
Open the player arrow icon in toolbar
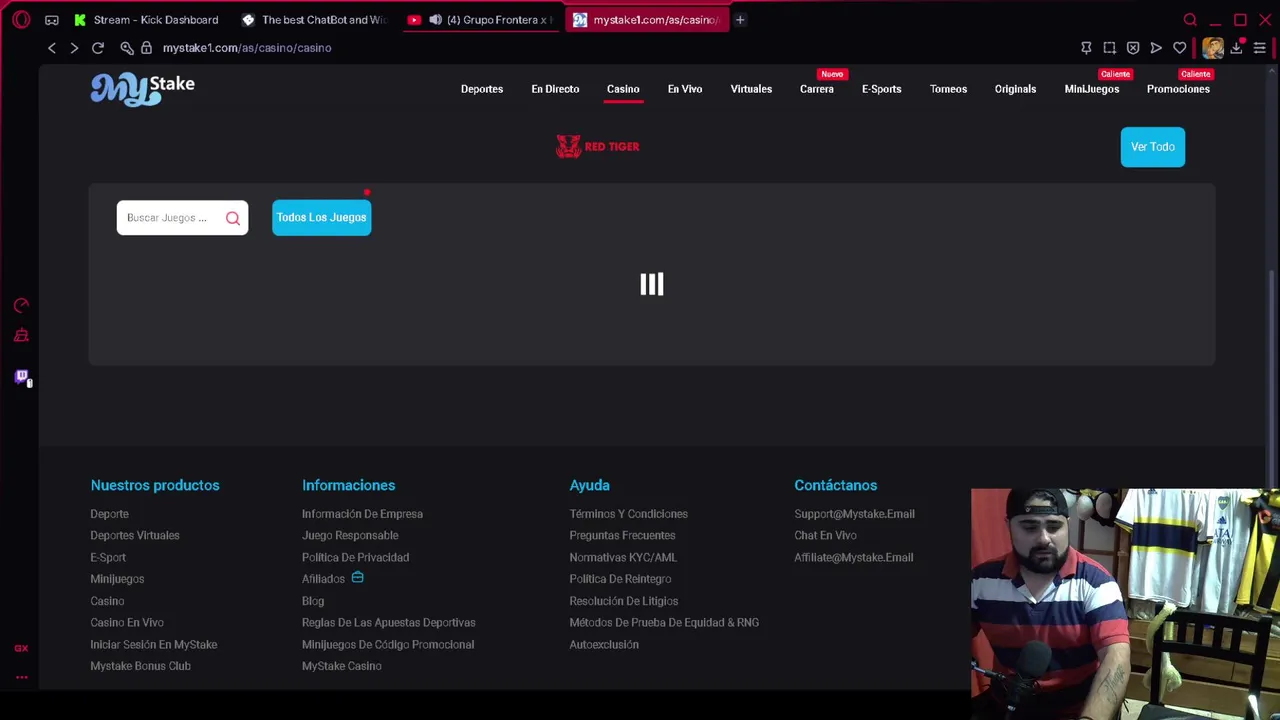(1156, 48)
